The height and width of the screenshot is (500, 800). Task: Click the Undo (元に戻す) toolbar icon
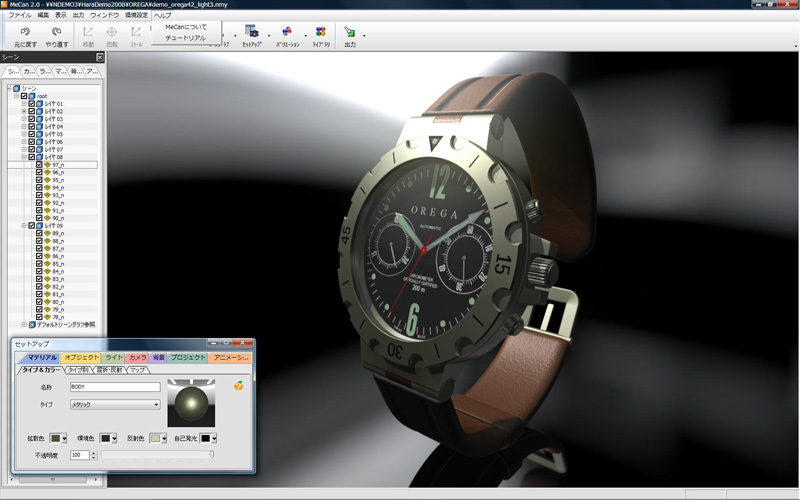coord(26,32)
